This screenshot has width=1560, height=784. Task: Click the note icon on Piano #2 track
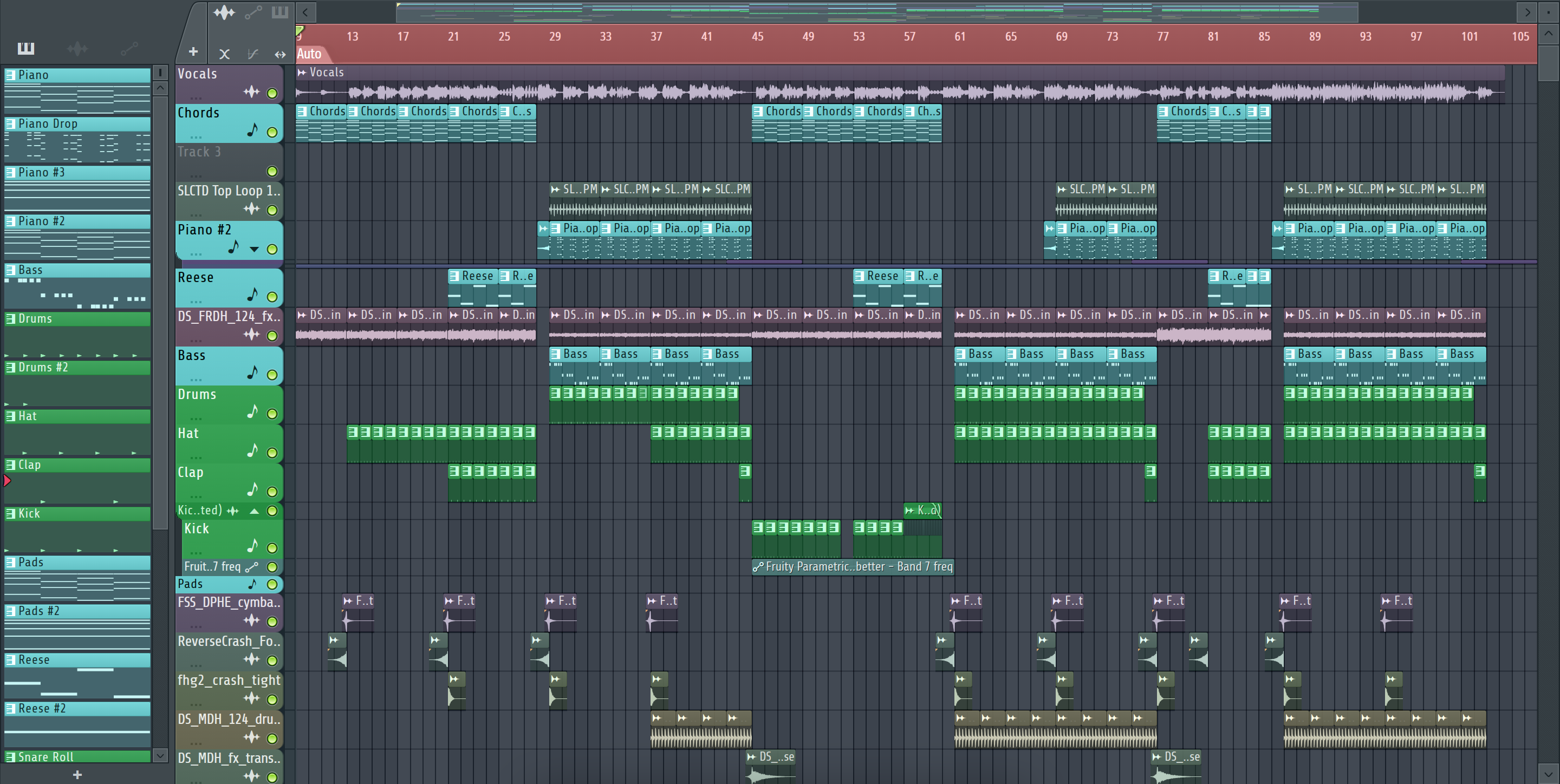(x=233, y=247)
